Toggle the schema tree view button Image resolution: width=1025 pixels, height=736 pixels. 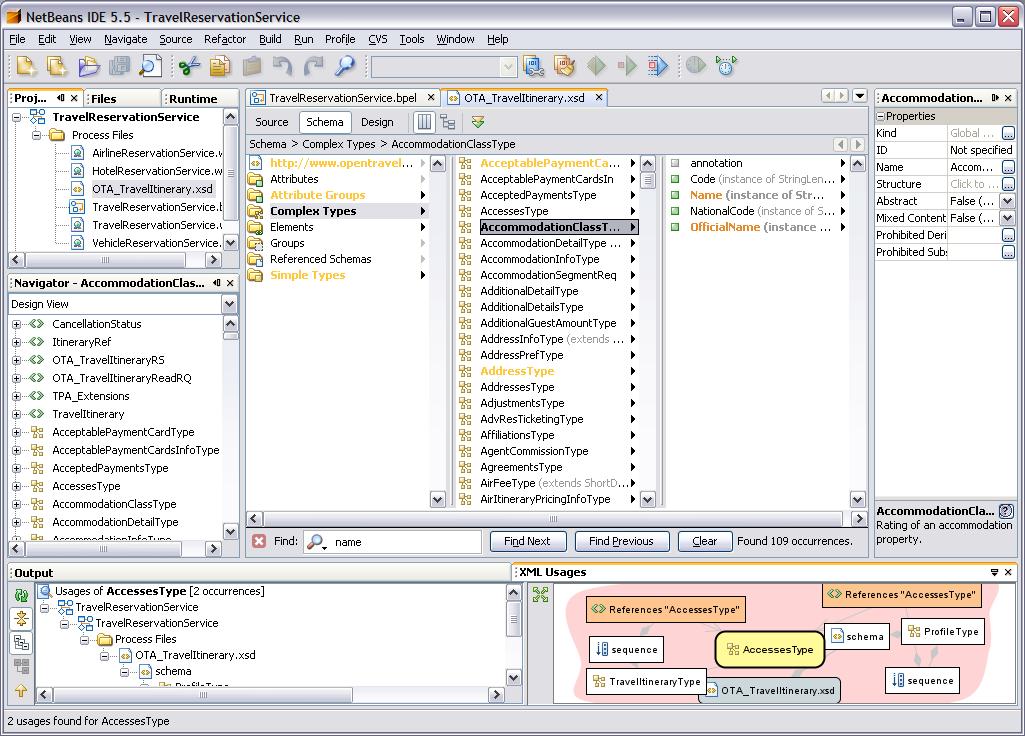pyautogui.click(x=448, y=122)
